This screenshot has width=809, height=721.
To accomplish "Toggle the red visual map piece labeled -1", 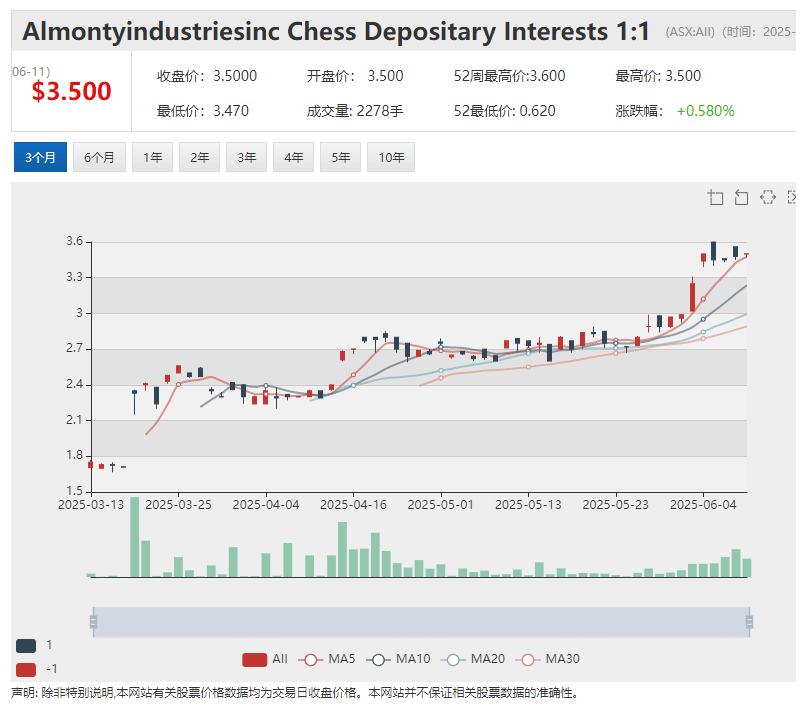I will coord(26,669).
